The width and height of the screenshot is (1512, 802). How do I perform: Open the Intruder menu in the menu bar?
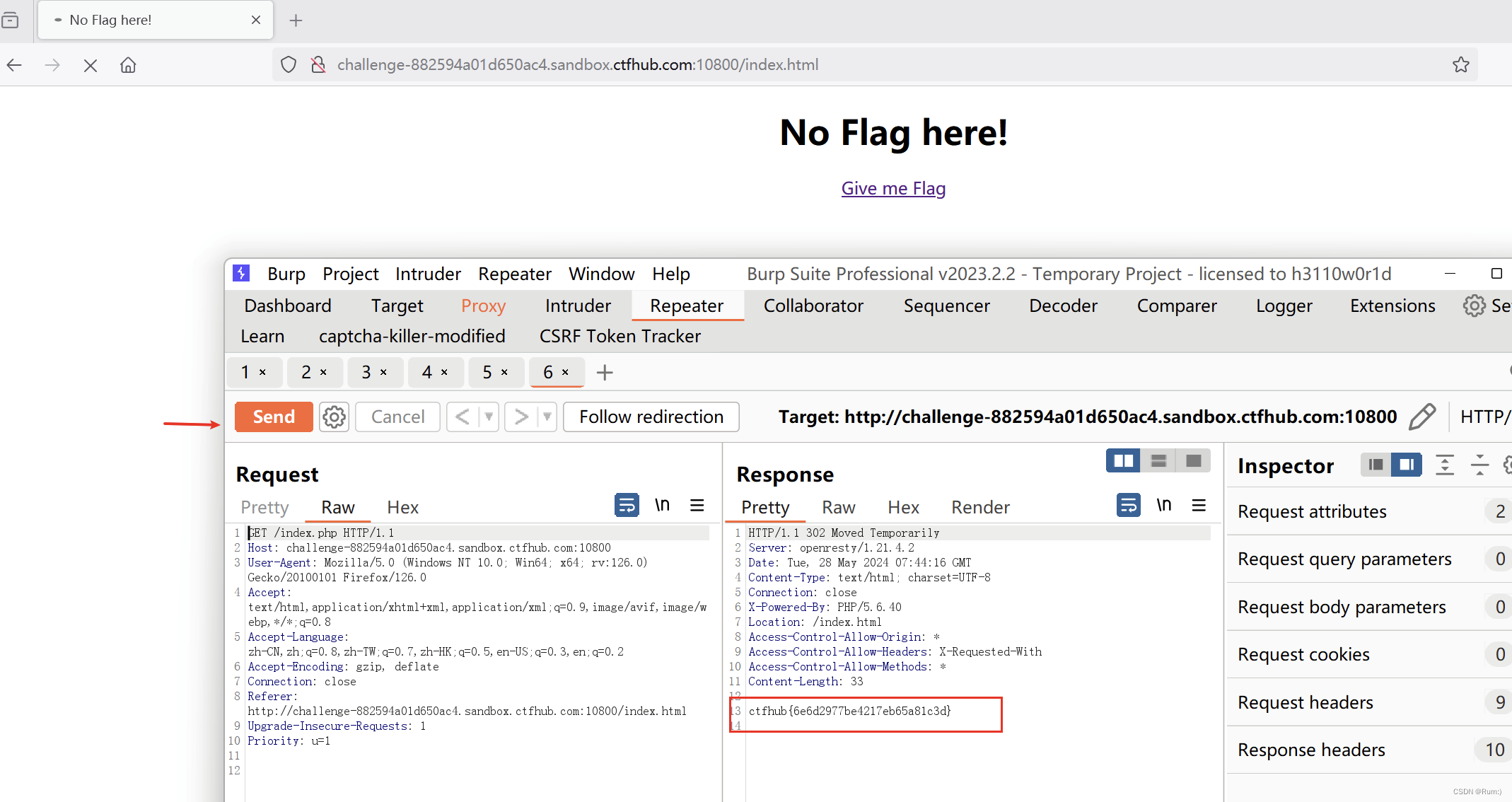pos(428,274)
